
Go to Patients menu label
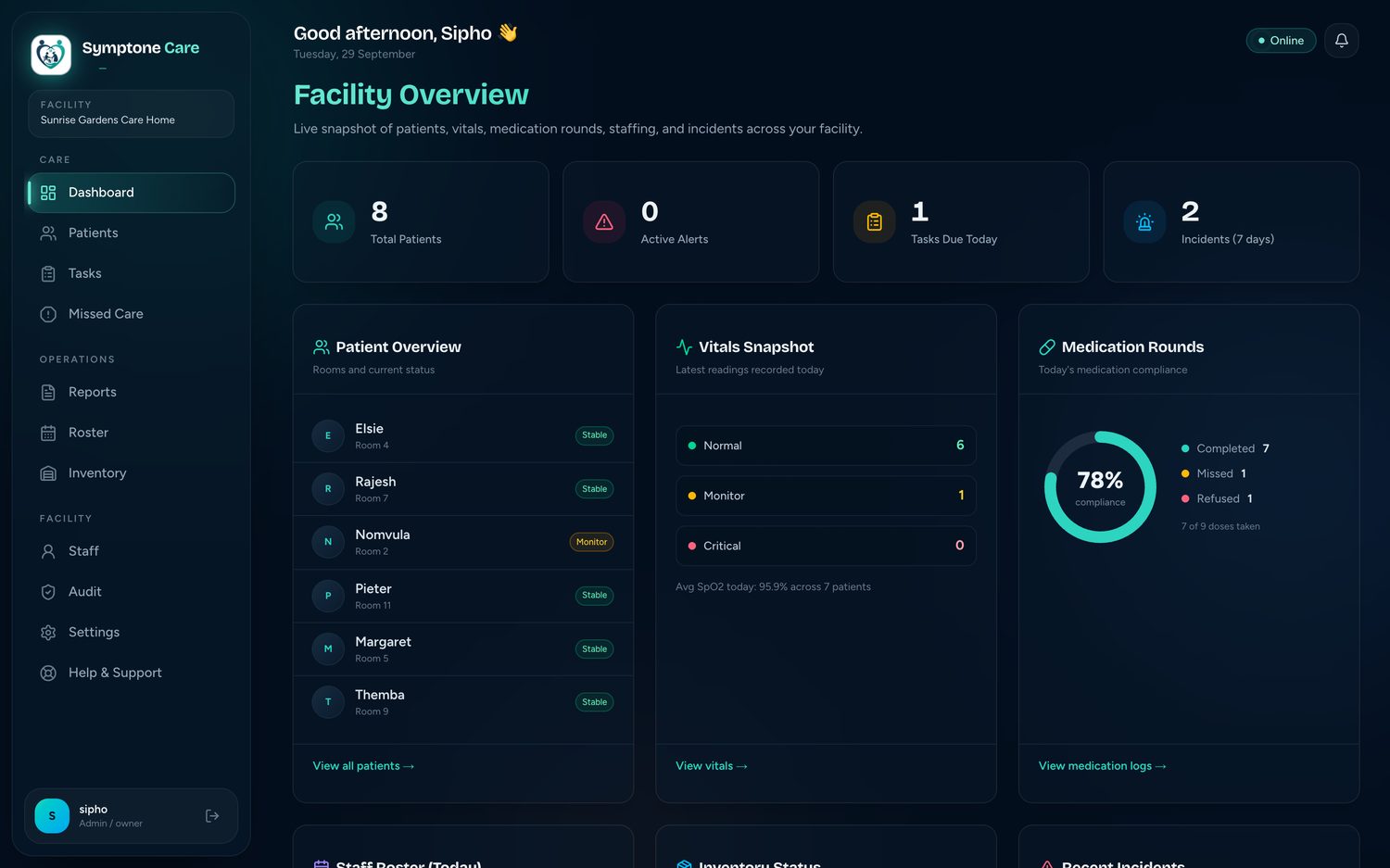click(94, 233)
